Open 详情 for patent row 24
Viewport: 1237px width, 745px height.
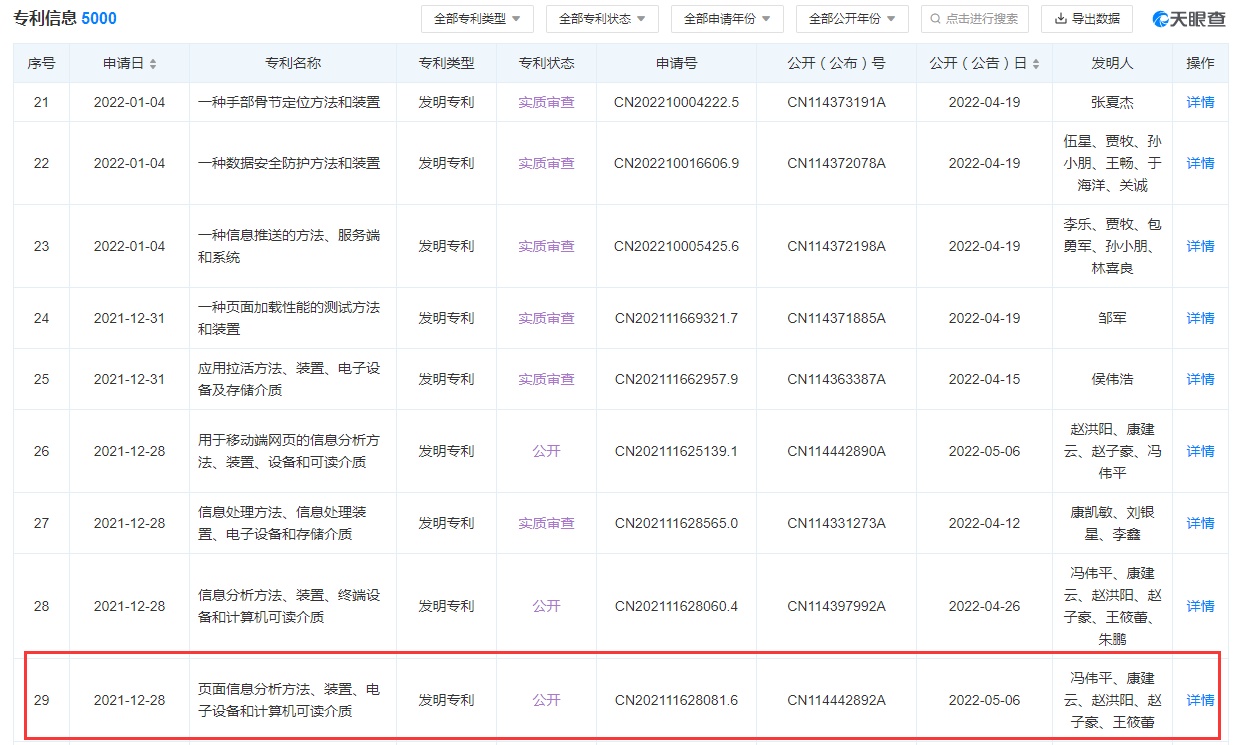[x=1200, y=318]
